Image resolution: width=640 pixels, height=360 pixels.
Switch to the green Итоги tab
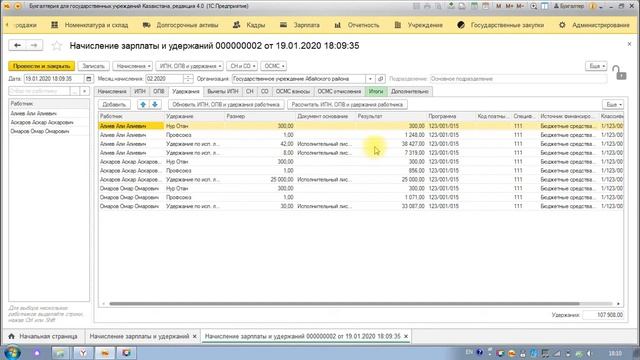pyautogui.click(x=376, y=91)
